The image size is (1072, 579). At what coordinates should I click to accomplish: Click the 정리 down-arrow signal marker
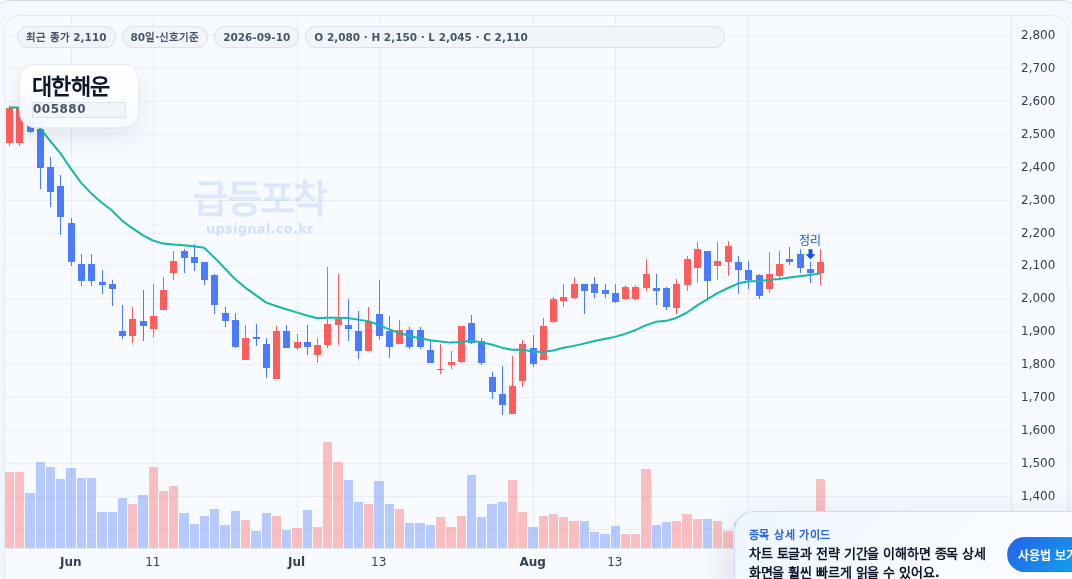[810, 254]
